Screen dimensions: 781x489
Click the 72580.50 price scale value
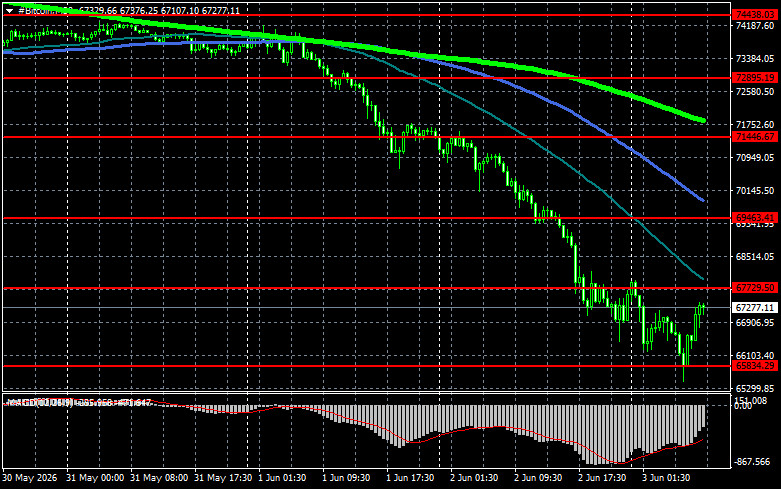[755, 92]
